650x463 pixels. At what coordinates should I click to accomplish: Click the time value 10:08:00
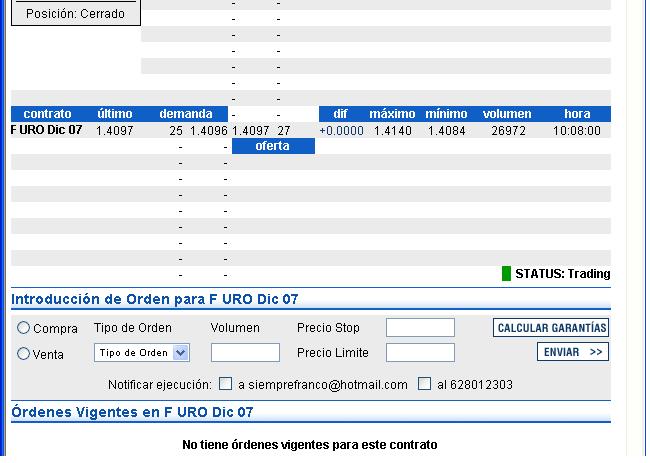click(577, 131)
